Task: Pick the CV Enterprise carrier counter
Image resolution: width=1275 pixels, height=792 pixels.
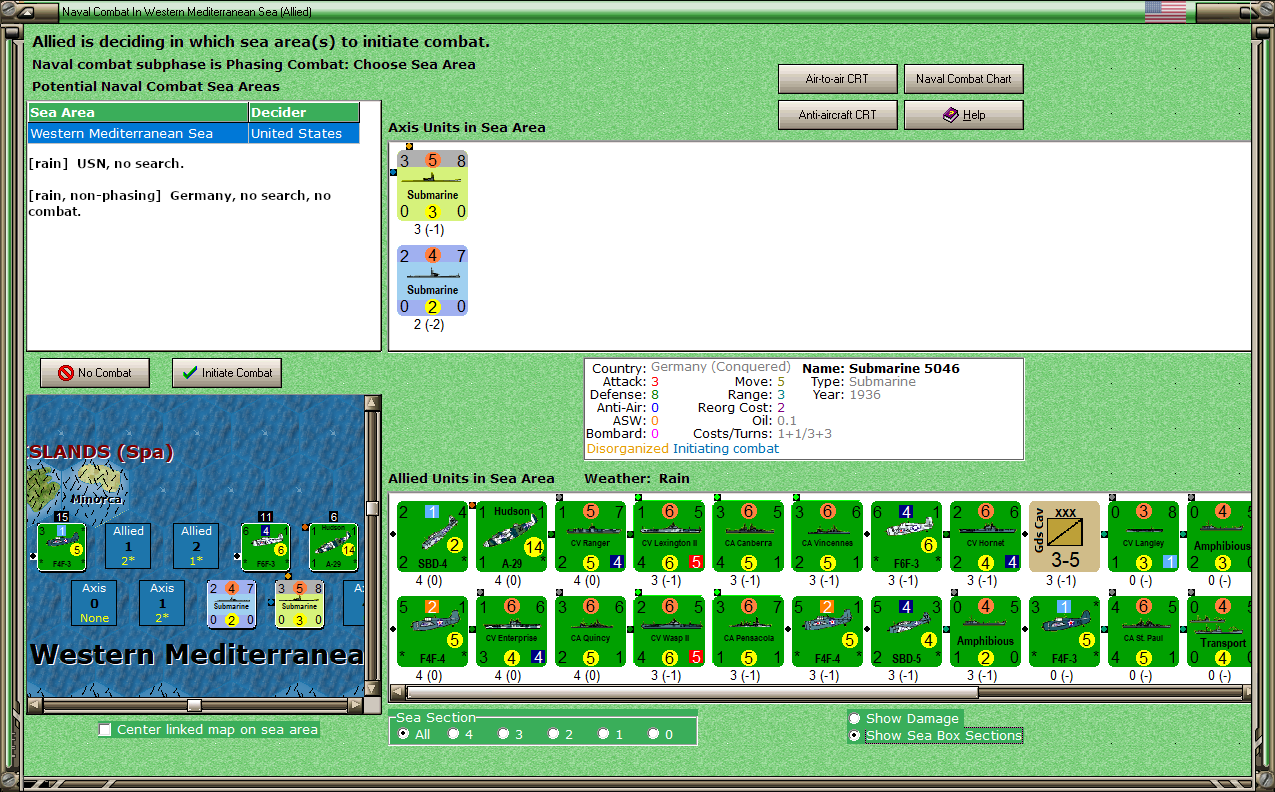Action: pos(511,632)
